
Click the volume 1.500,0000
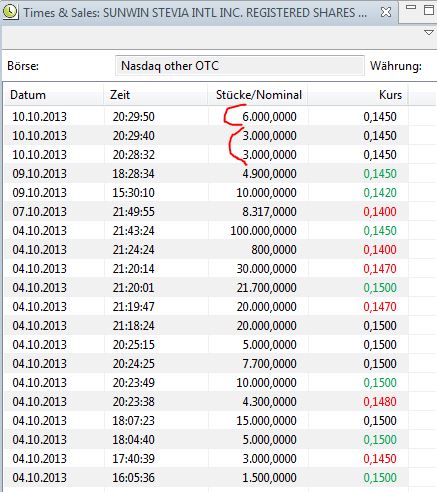(269, 478)
